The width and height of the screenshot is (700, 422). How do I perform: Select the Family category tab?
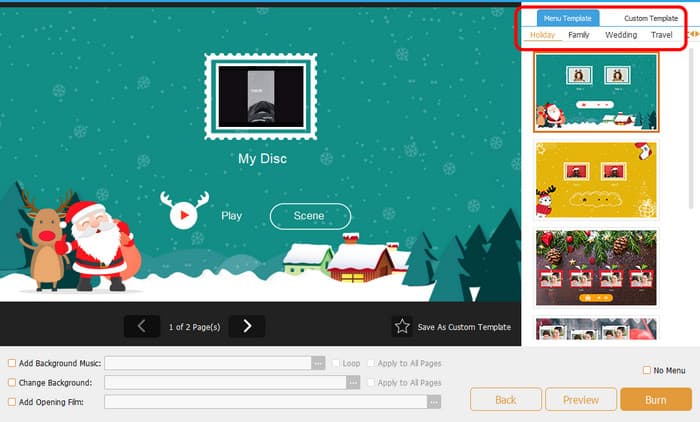(579, 35)
